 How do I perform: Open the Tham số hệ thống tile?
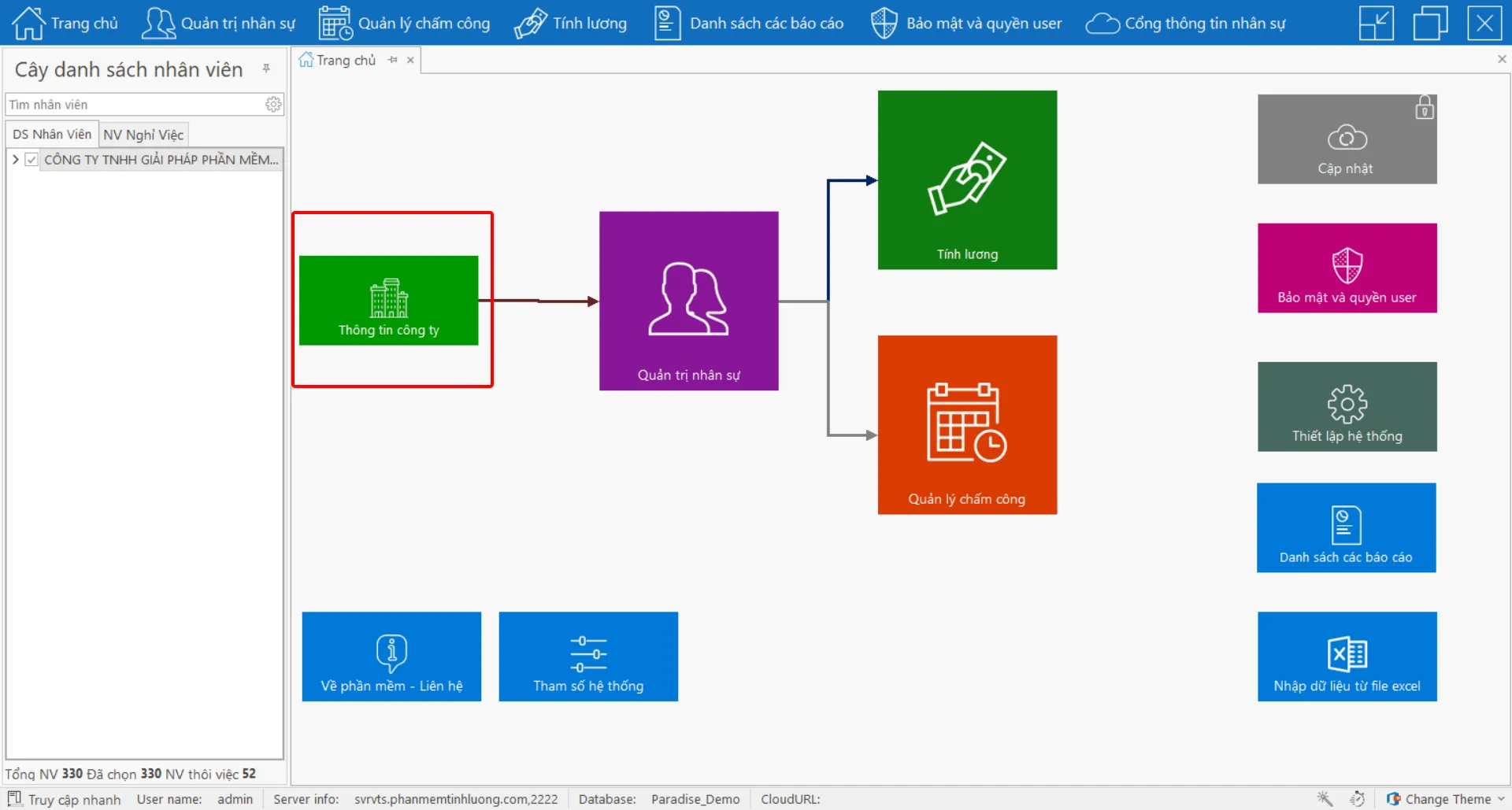click(x=588, y=657)
